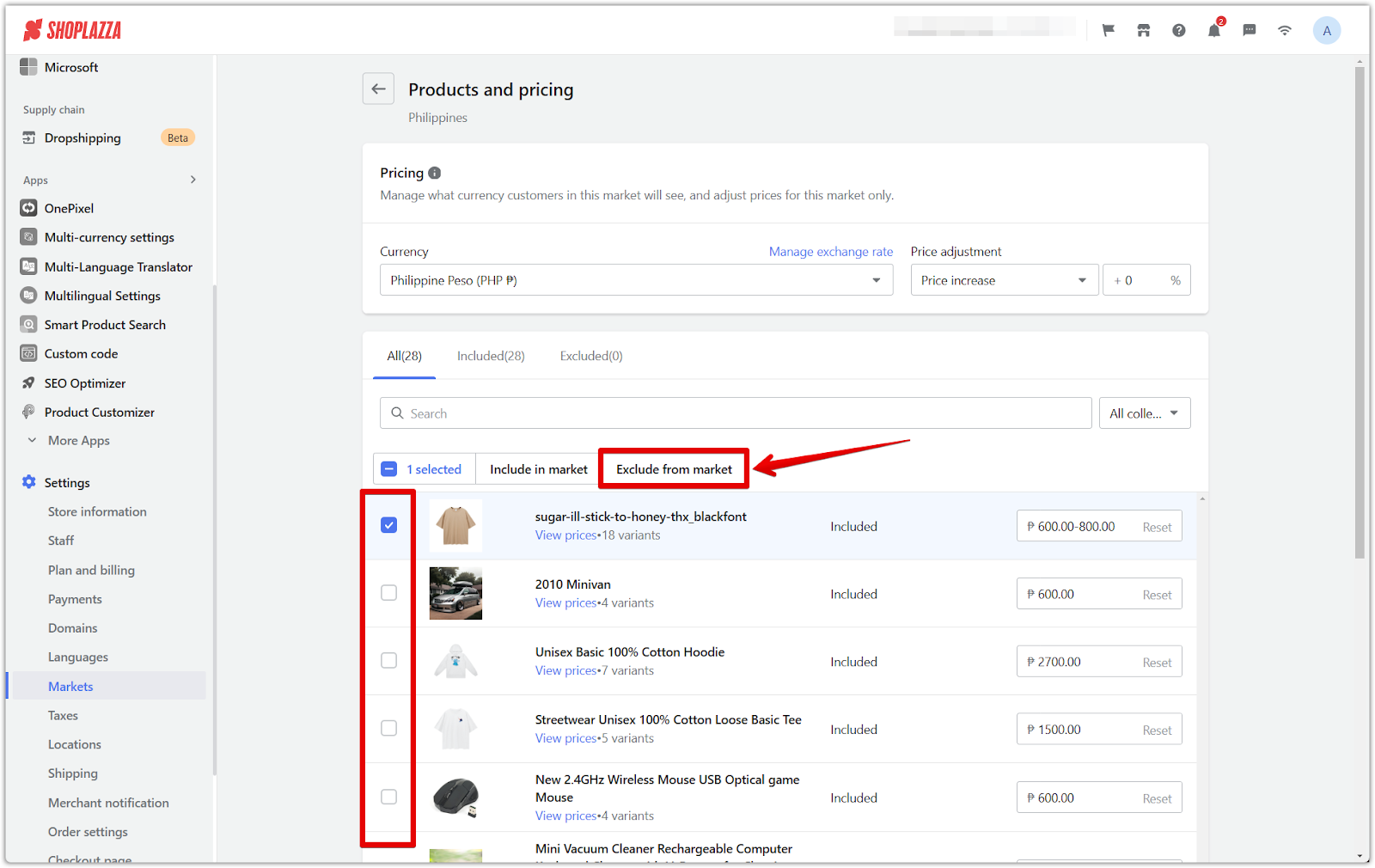Go back with the arrow button
The height and width of the screenshot is (868, 1375).
pyautogui.click(x=378, y=89)
